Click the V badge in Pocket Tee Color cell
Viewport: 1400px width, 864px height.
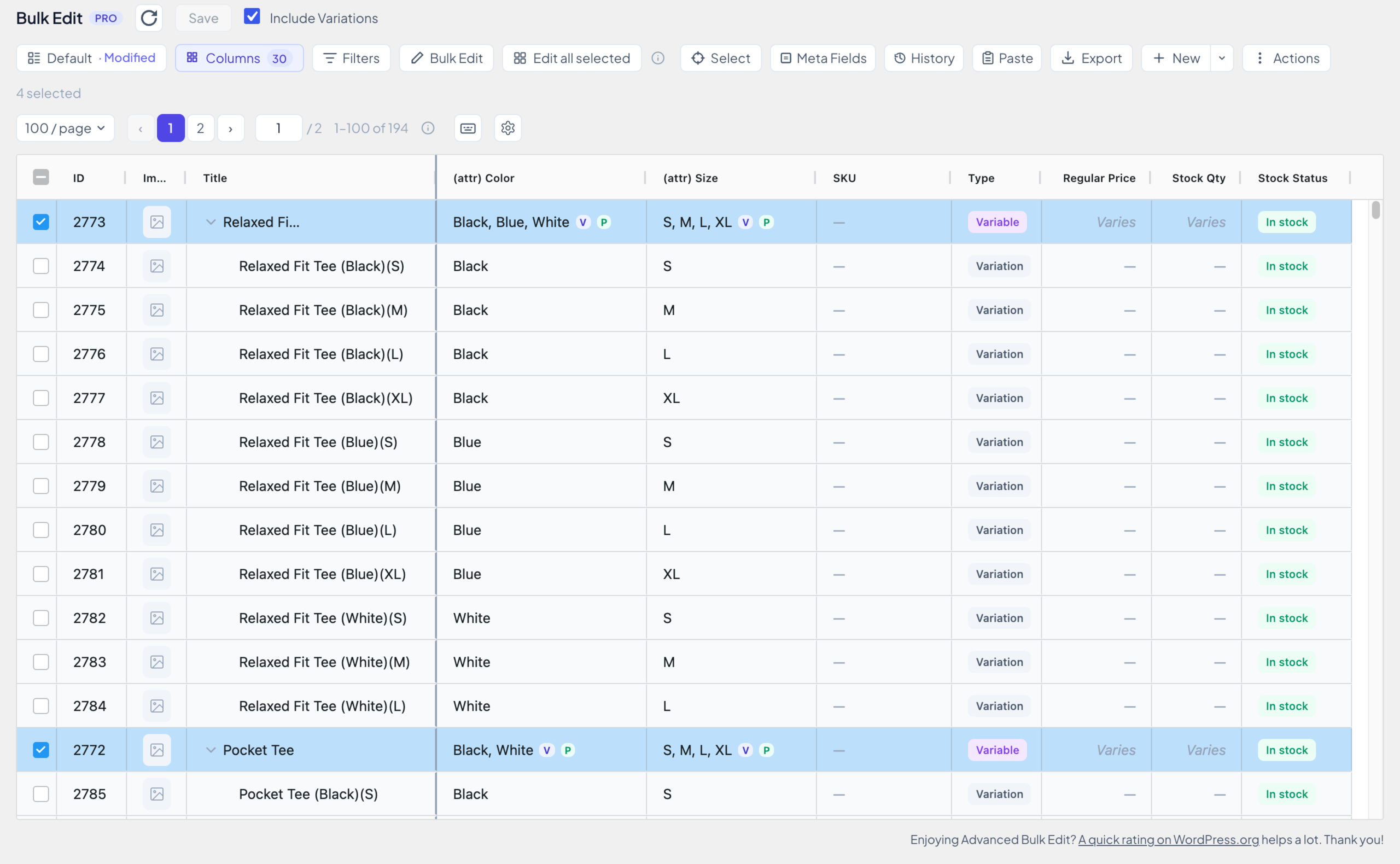point(547,750)
